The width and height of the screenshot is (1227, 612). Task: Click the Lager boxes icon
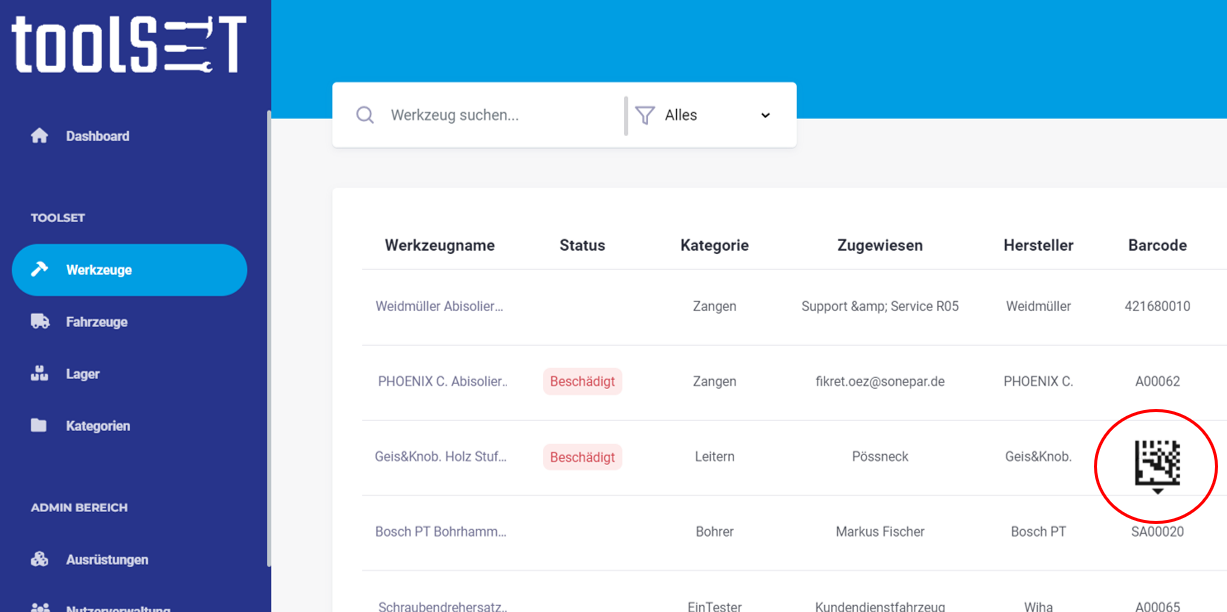point(40,374)
